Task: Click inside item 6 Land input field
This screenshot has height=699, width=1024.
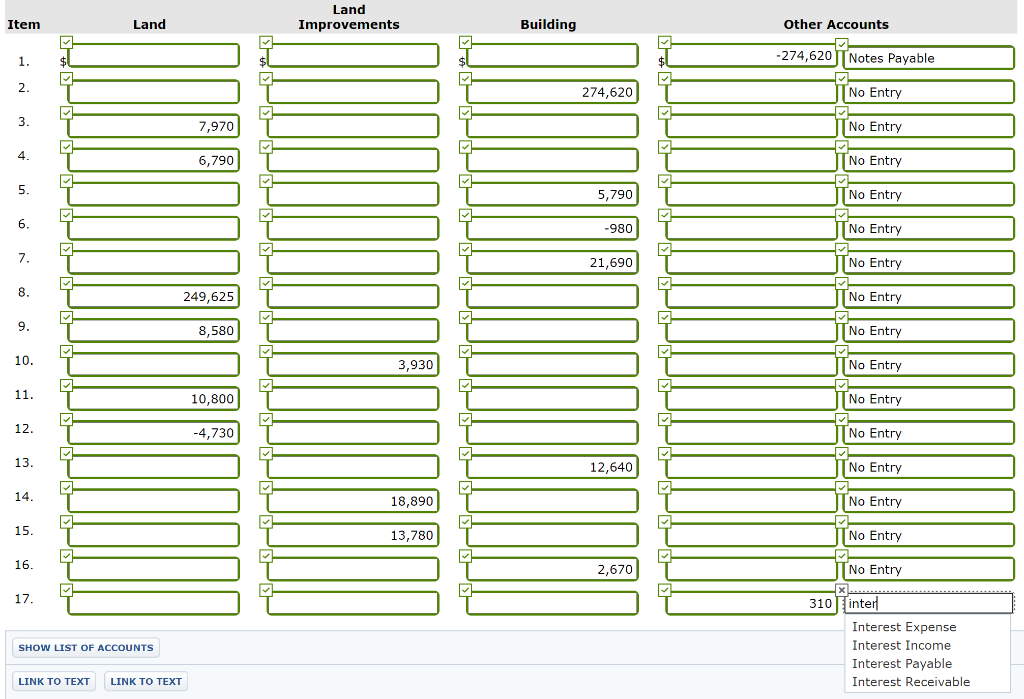Action: [150, 227]
